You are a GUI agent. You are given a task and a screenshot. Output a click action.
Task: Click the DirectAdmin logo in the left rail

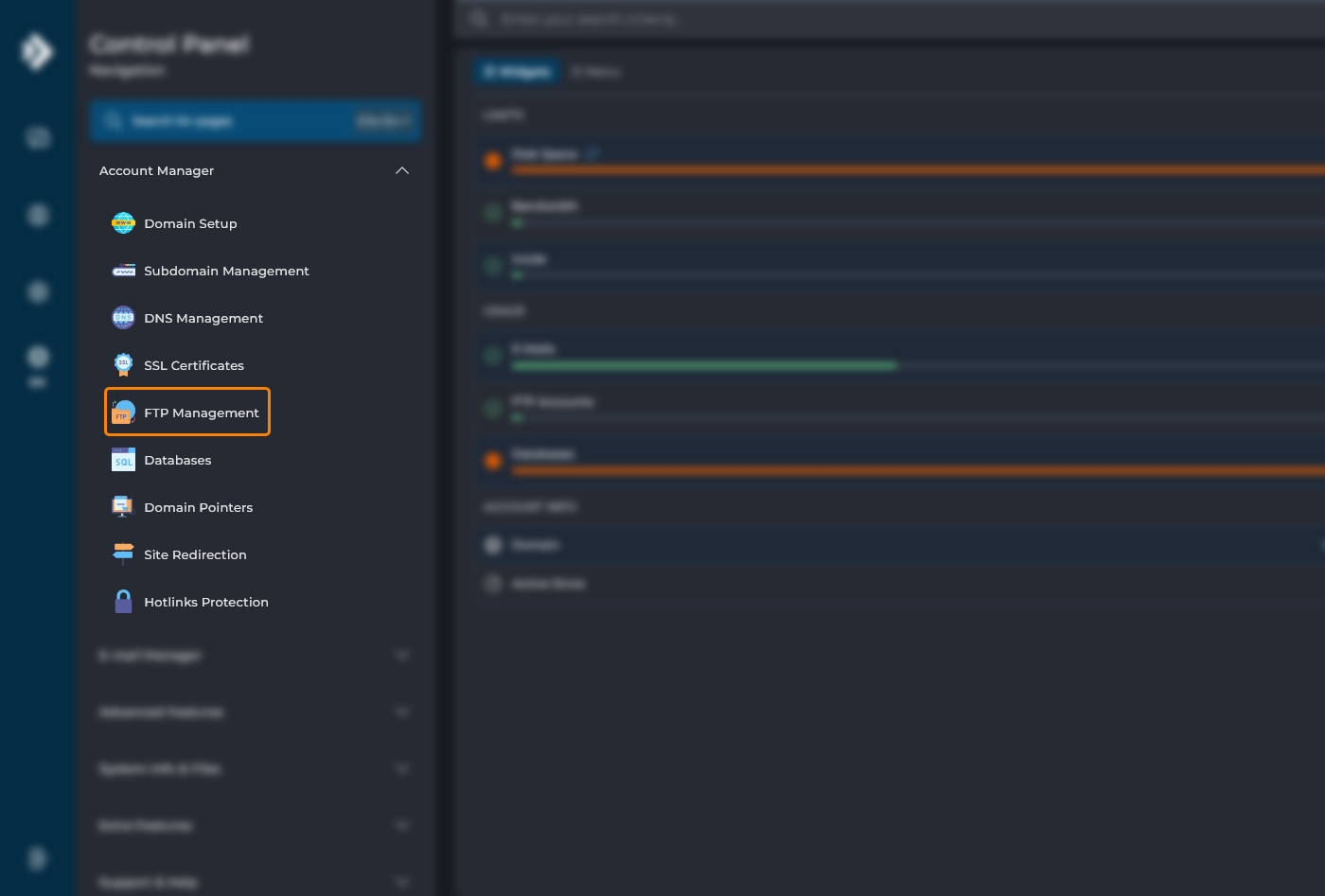point(37,51)
